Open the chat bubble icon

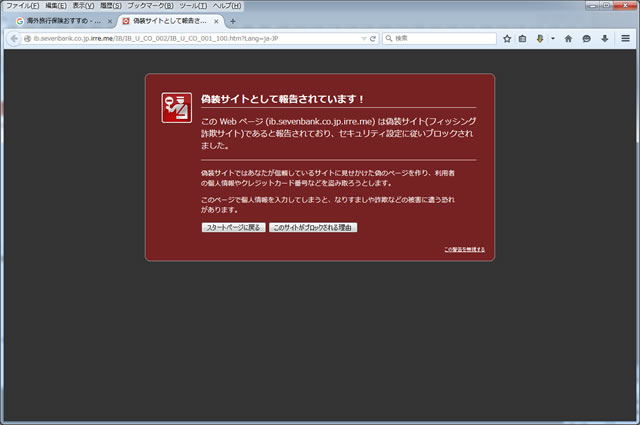coord(587,38)
